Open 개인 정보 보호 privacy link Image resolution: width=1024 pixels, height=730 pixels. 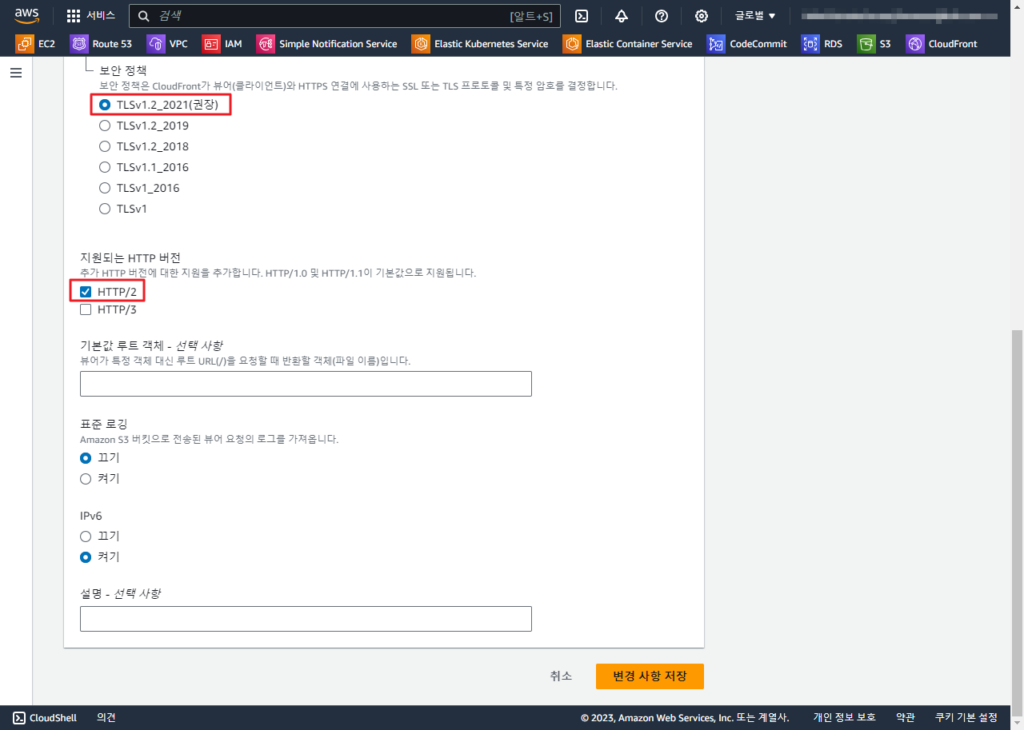[844, 718]
